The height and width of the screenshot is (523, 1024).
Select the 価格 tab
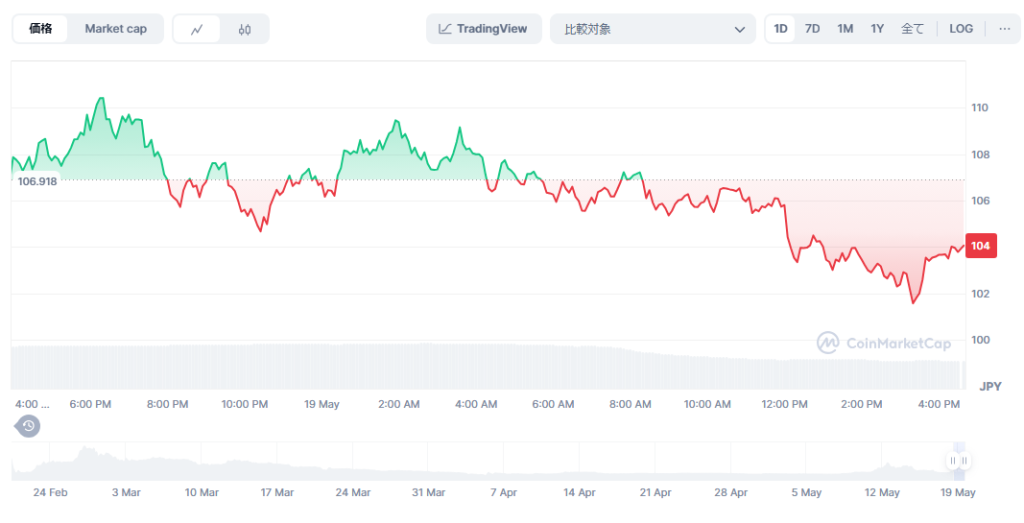click(41, 29)
